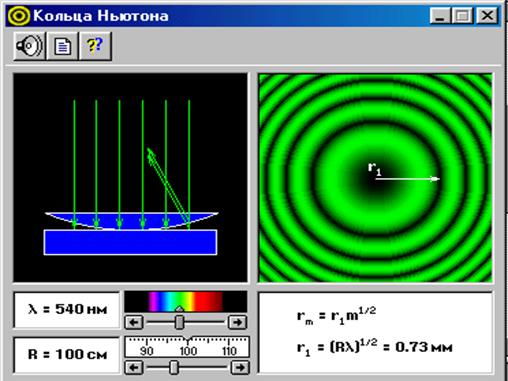Viewport: 508px width, 381px height.
Task: Decrease radius R with the left arrow
Action: (134, 367)
